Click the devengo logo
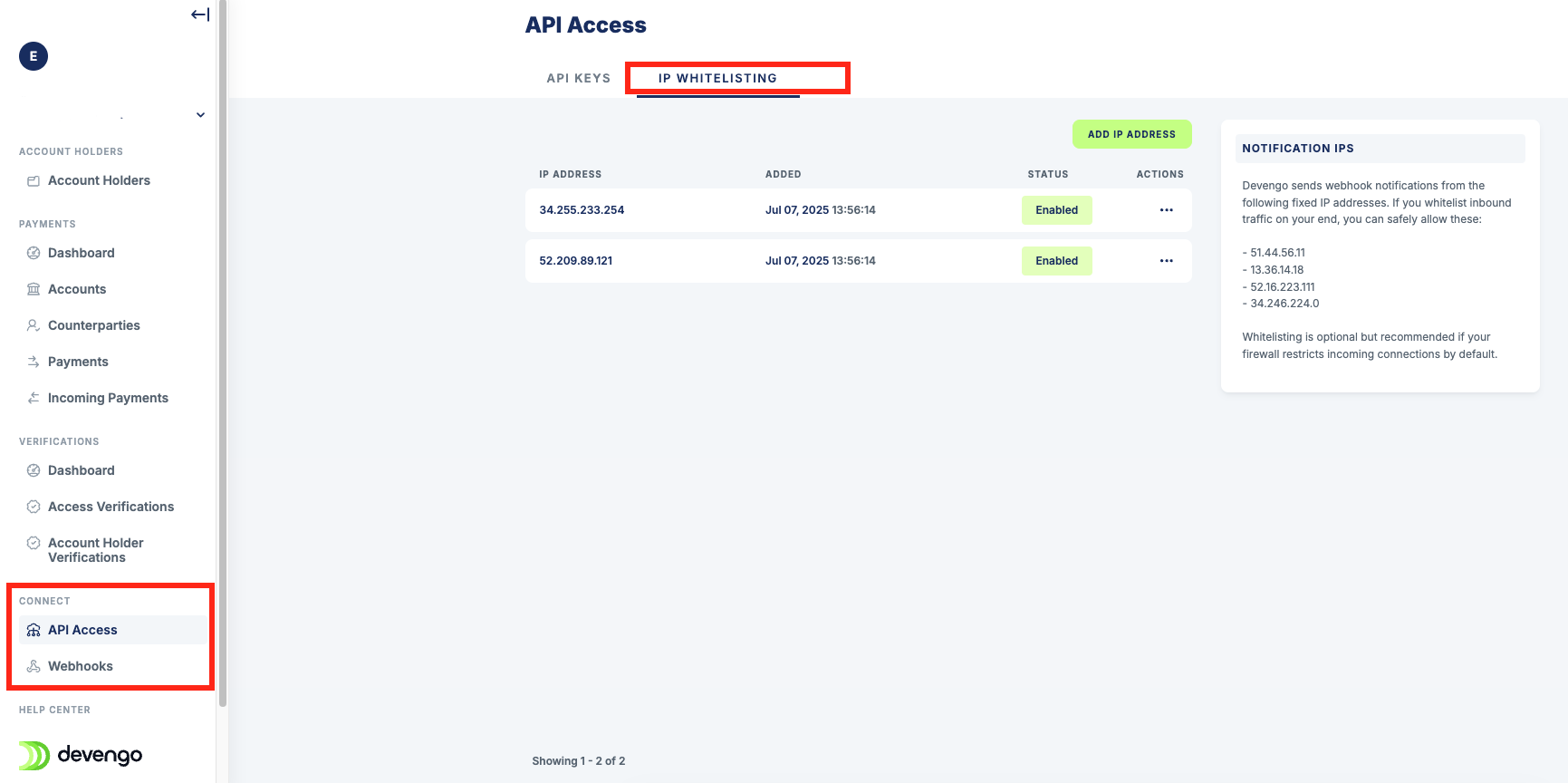1568x783 pixels. 81,755
